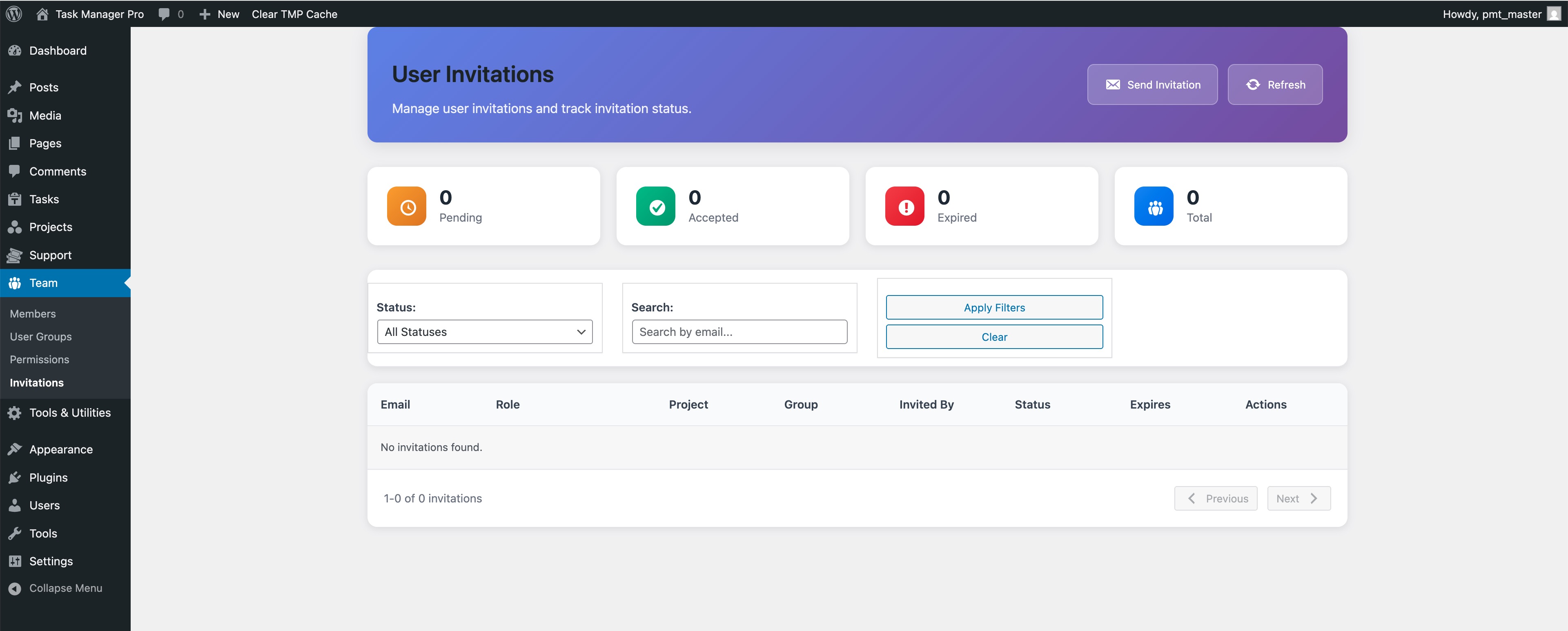Screen dimensions: 1568x631
Task: Click the user avatar in top right
Action: (x=1553, y=13)
